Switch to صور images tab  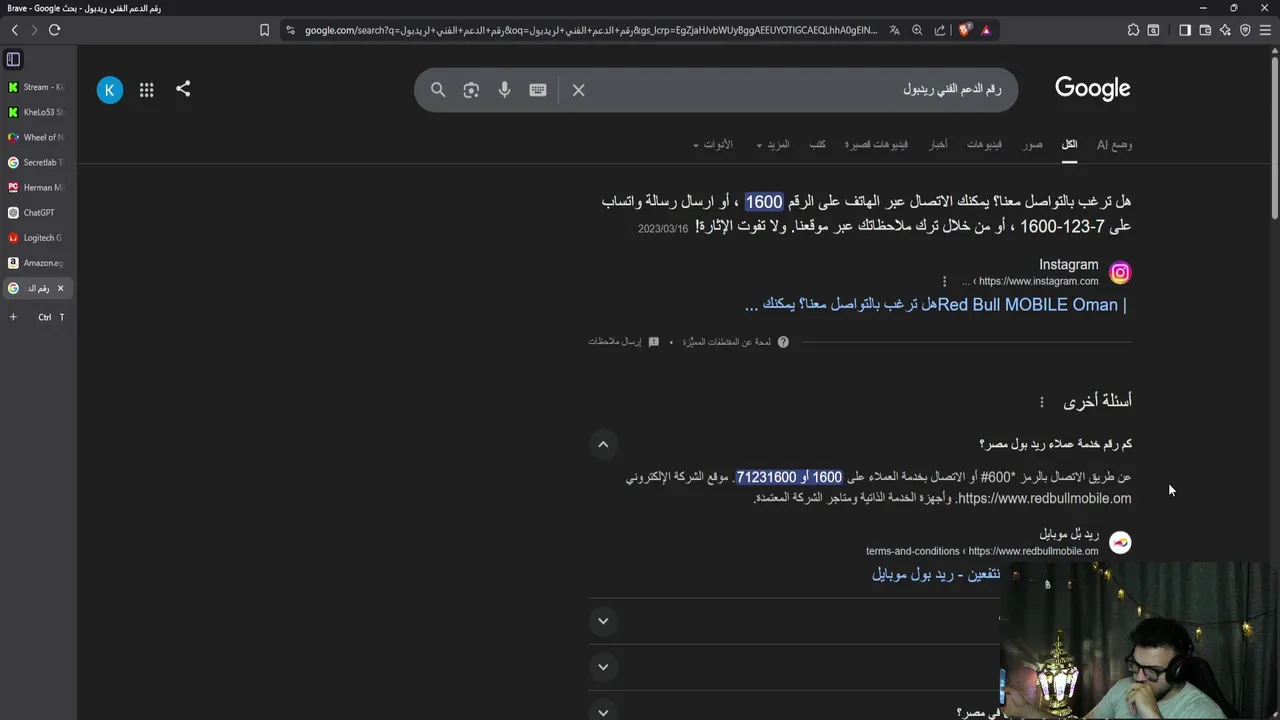1032,145
